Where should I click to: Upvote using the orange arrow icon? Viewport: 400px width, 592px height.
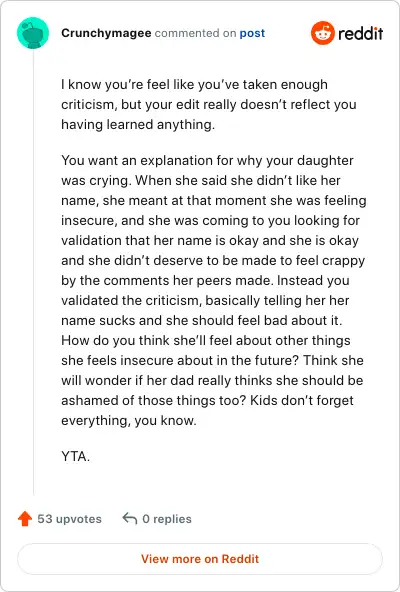[x=25, y=519]
